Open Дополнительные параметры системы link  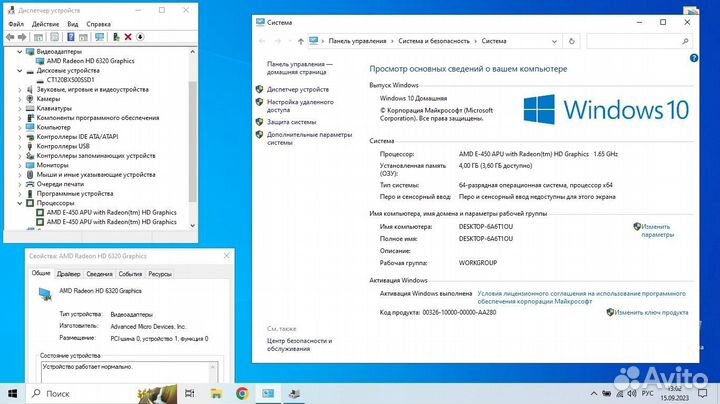pos(309,139)
